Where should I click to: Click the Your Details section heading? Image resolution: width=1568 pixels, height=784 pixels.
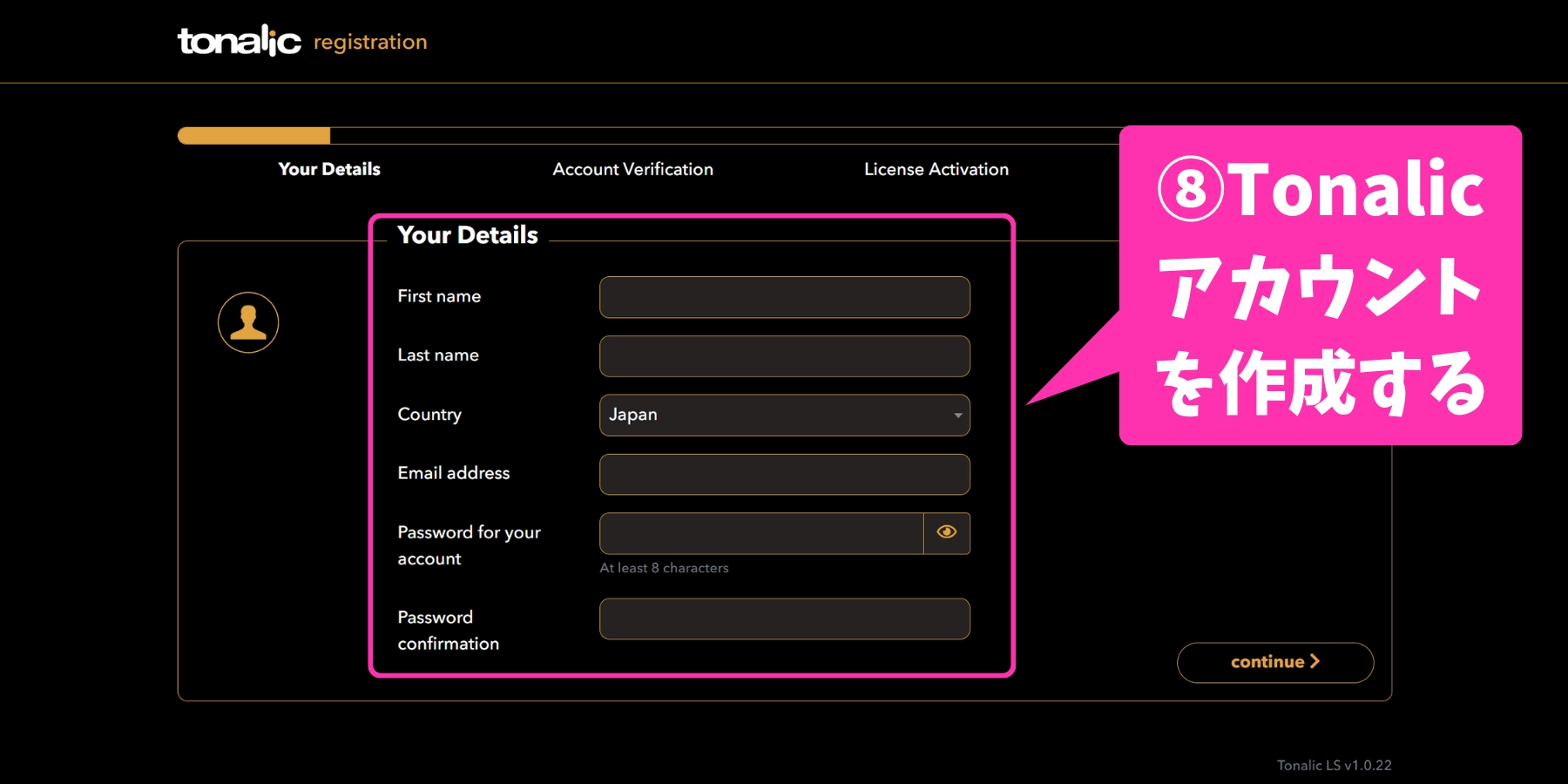click(468, 235)
